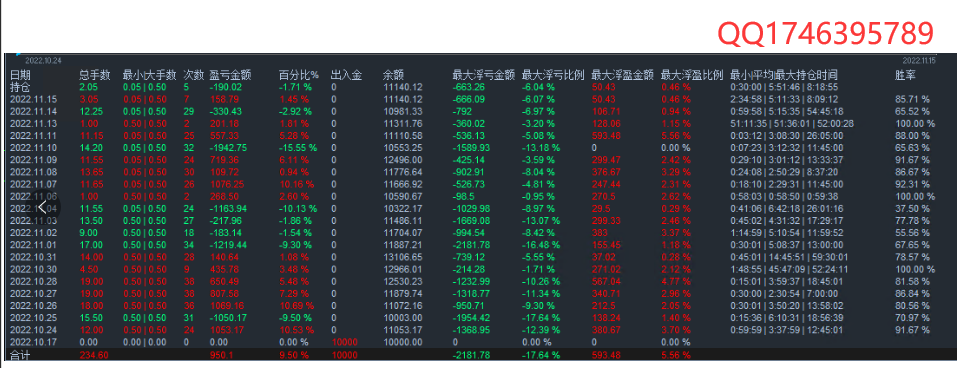Select the 最大浮盈比例 column header
This screenshot has width=959, height=368.
(692, 75)
